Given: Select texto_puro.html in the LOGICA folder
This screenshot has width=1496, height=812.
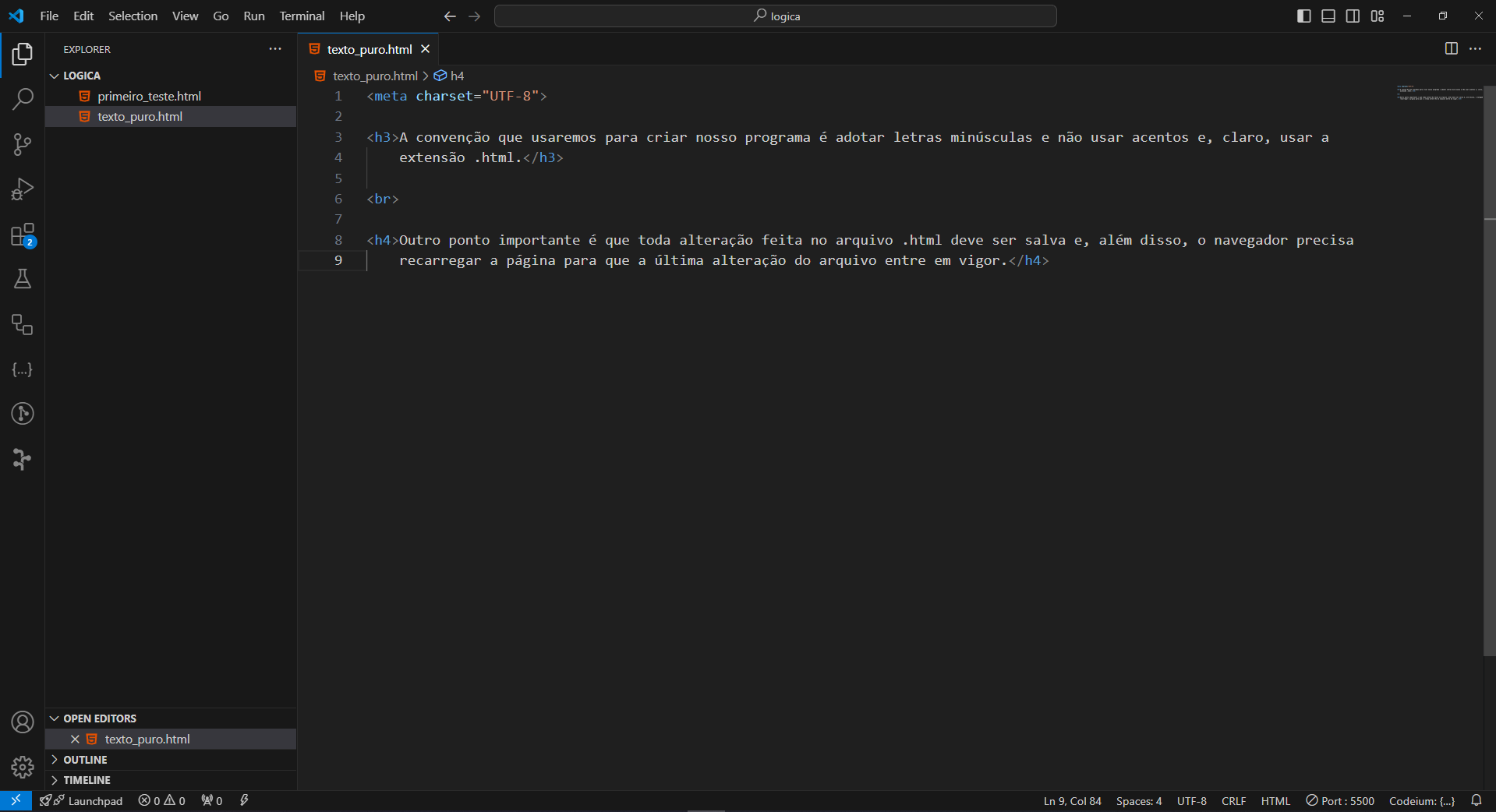Looking at the screenshot, I should coord(171,116).
